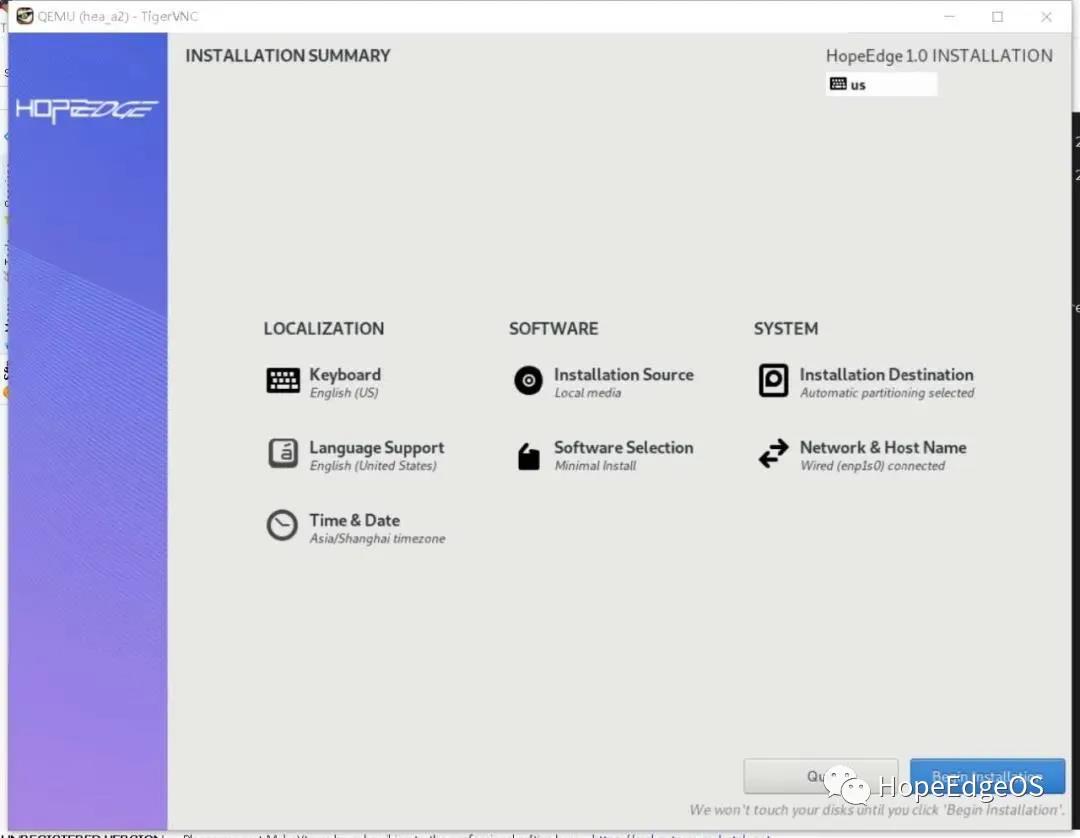This screenshot has height=838, width=1080.
Task: Click the Language Support icon
Action: pos(283,453)
